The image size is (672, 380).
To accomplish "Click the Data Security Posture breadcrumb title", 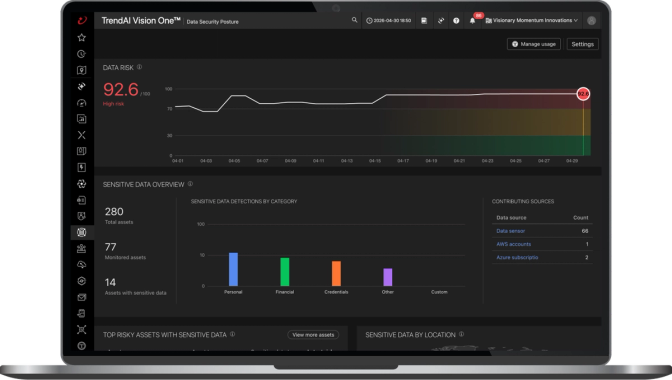I will (213, 22).
